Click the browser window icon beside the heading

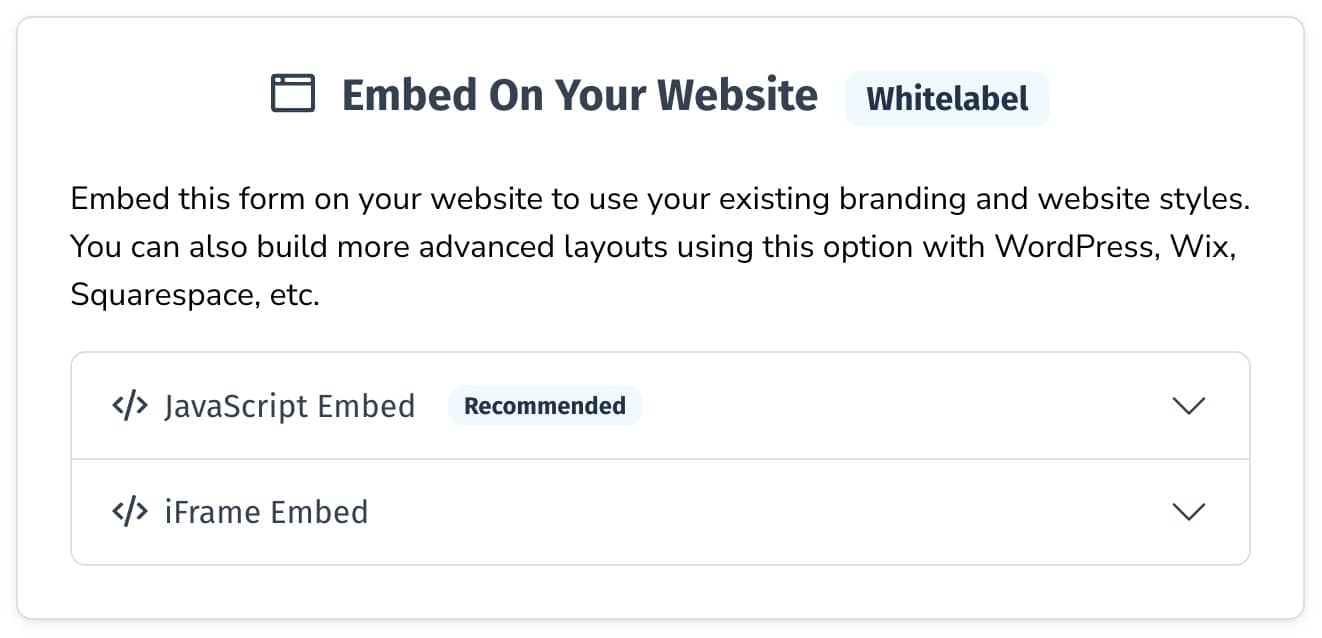tap(293, 95)
